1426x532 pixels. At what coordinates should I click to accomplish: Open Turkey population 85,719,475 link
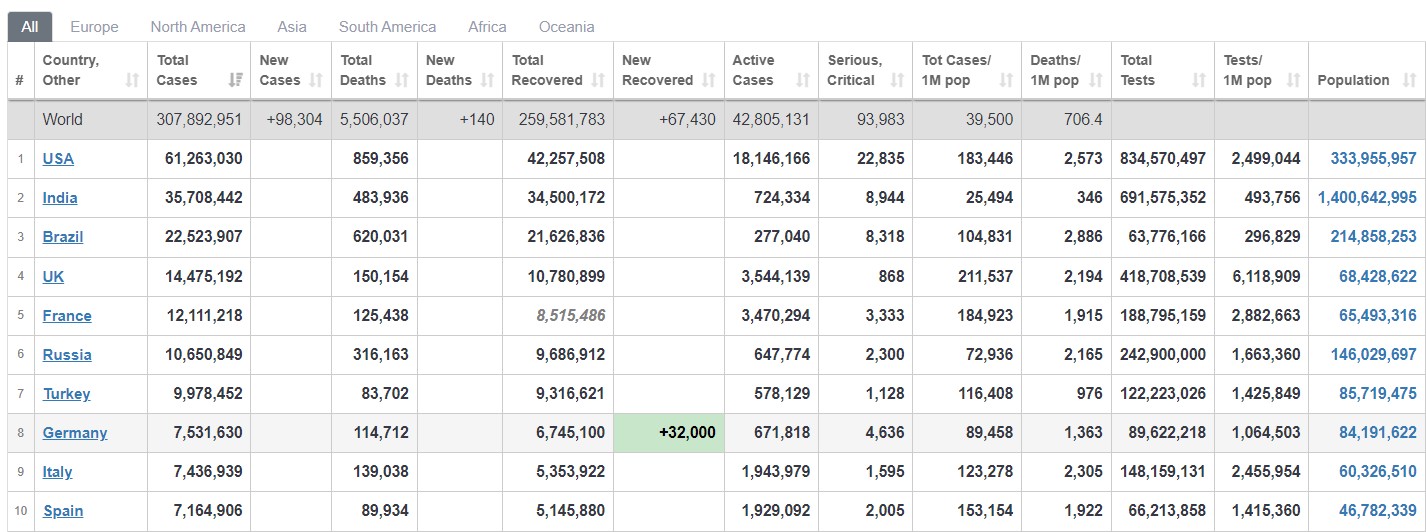coord(1378,394)
